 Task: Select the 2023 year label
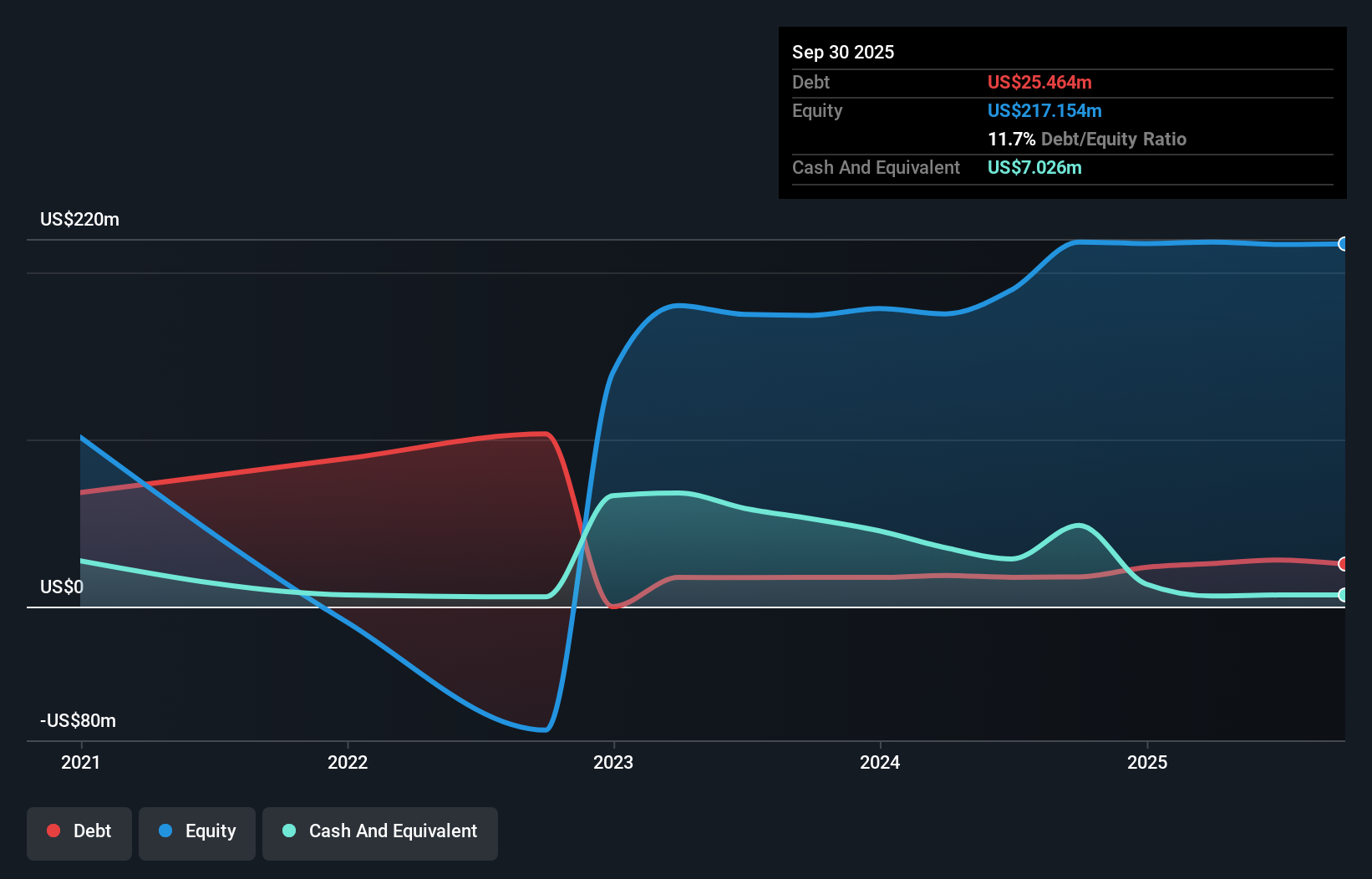(x=614, y=762)
